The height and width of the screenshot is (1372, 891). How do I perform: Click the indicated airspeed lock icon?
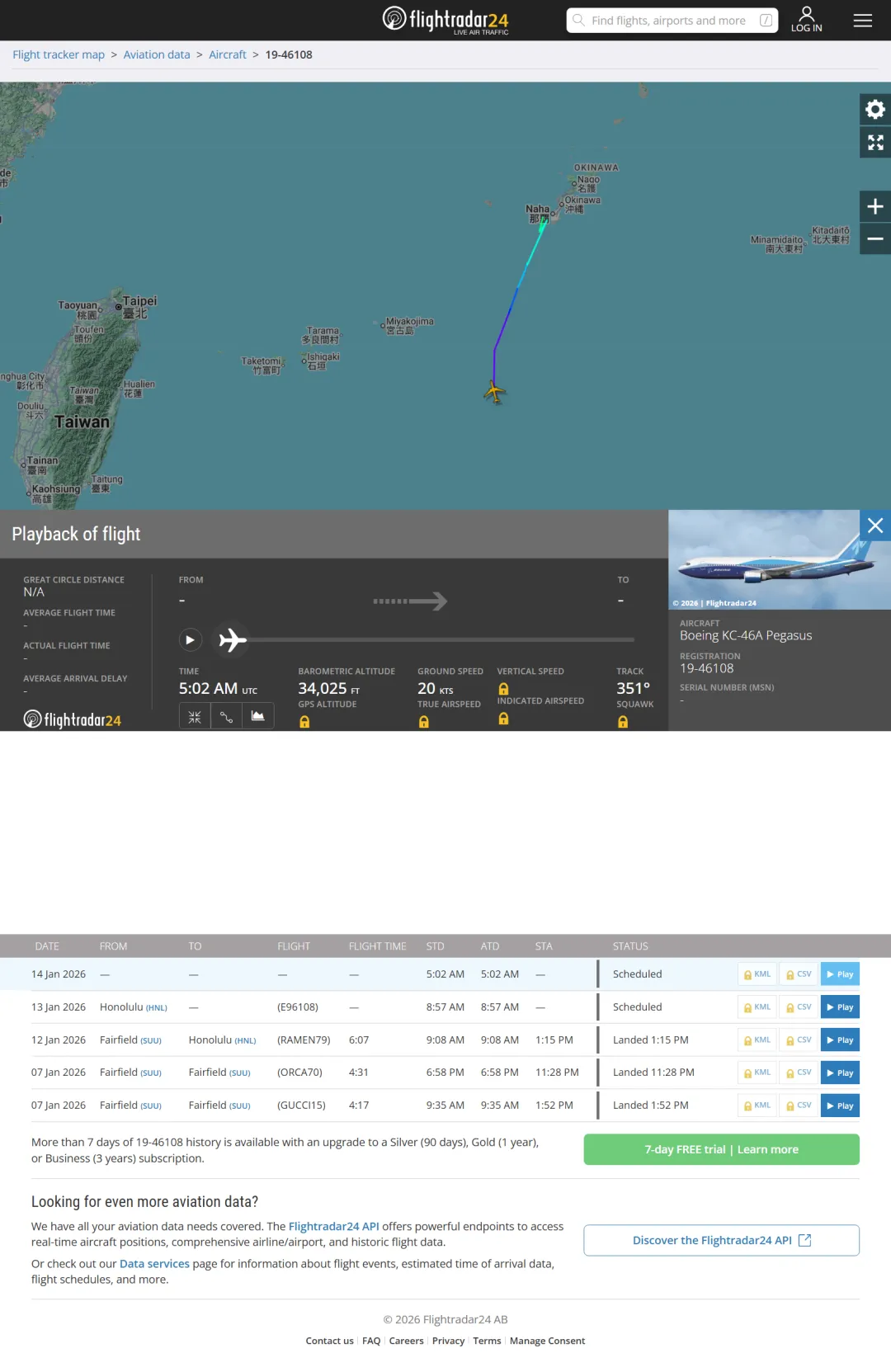tap(503, 719)
